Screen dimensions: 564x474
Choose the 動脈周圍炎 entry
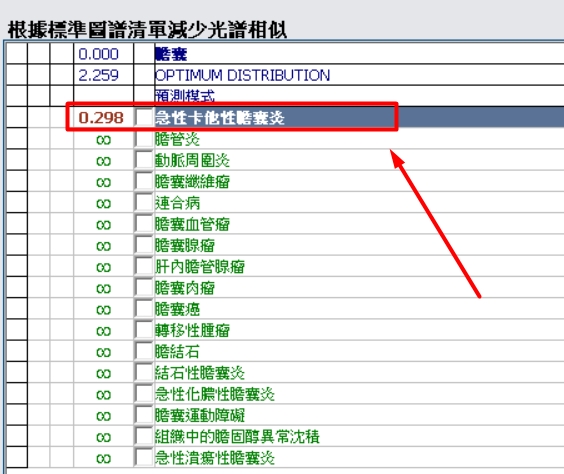click(192, 160)
